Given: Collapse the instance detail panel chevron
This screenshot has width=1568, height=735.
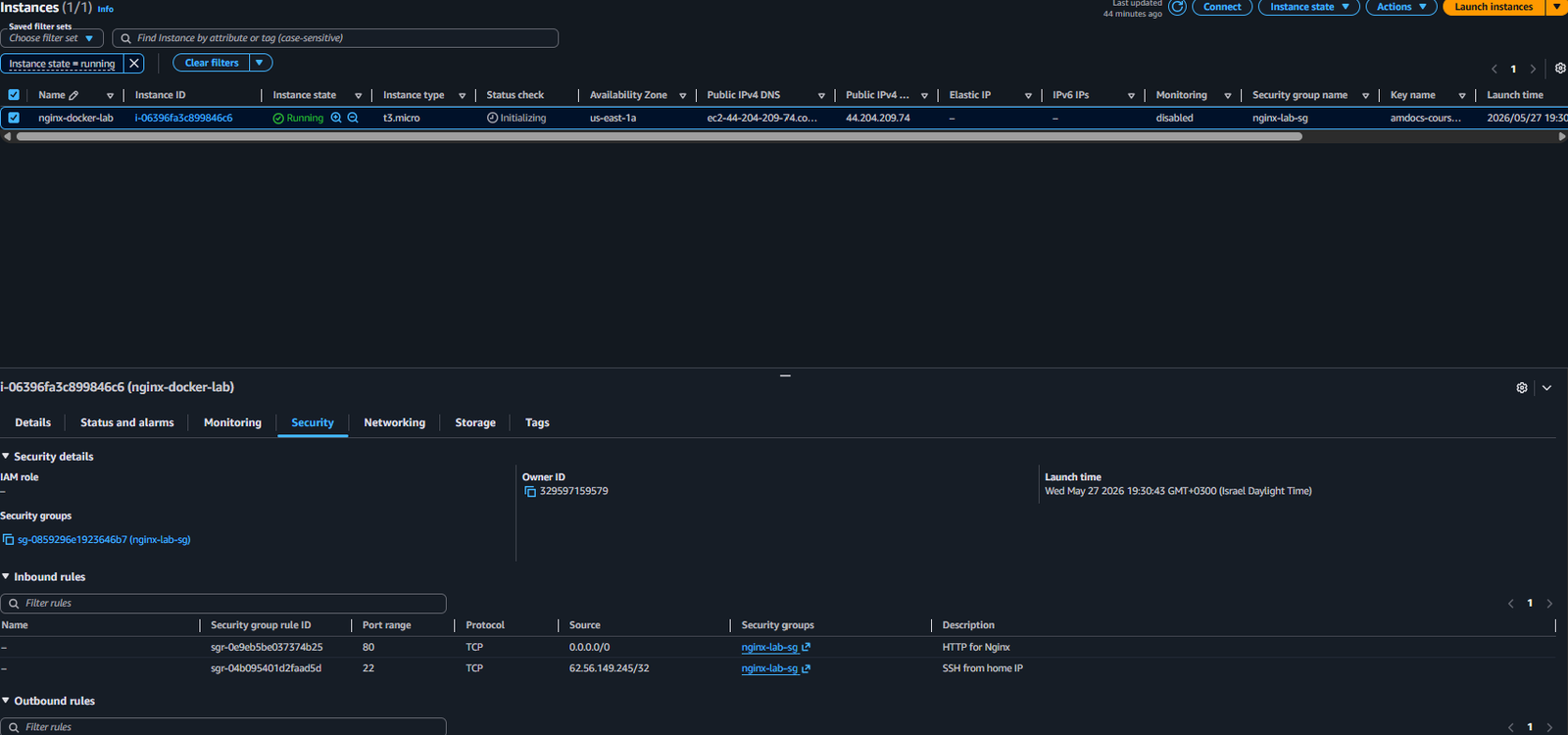Looking at the screenshot, I should (1546, 388).
